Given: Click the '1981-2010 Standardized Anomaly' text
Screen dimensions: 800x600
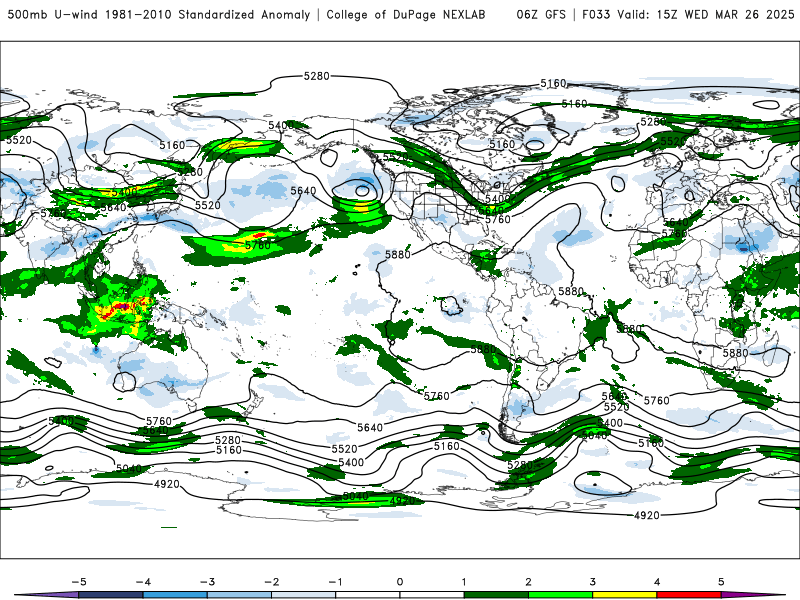Looking at the screenshot, I should click(208, 14).
